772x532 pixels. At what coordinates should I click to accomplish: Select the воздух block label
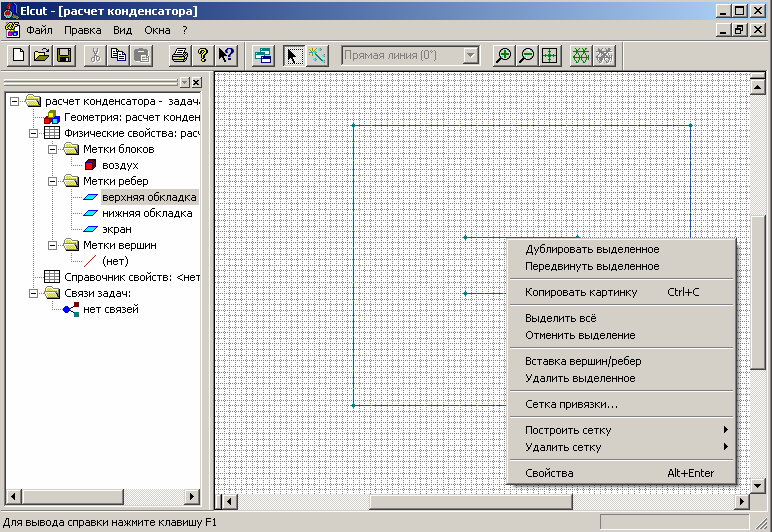(x=120, y=165)
